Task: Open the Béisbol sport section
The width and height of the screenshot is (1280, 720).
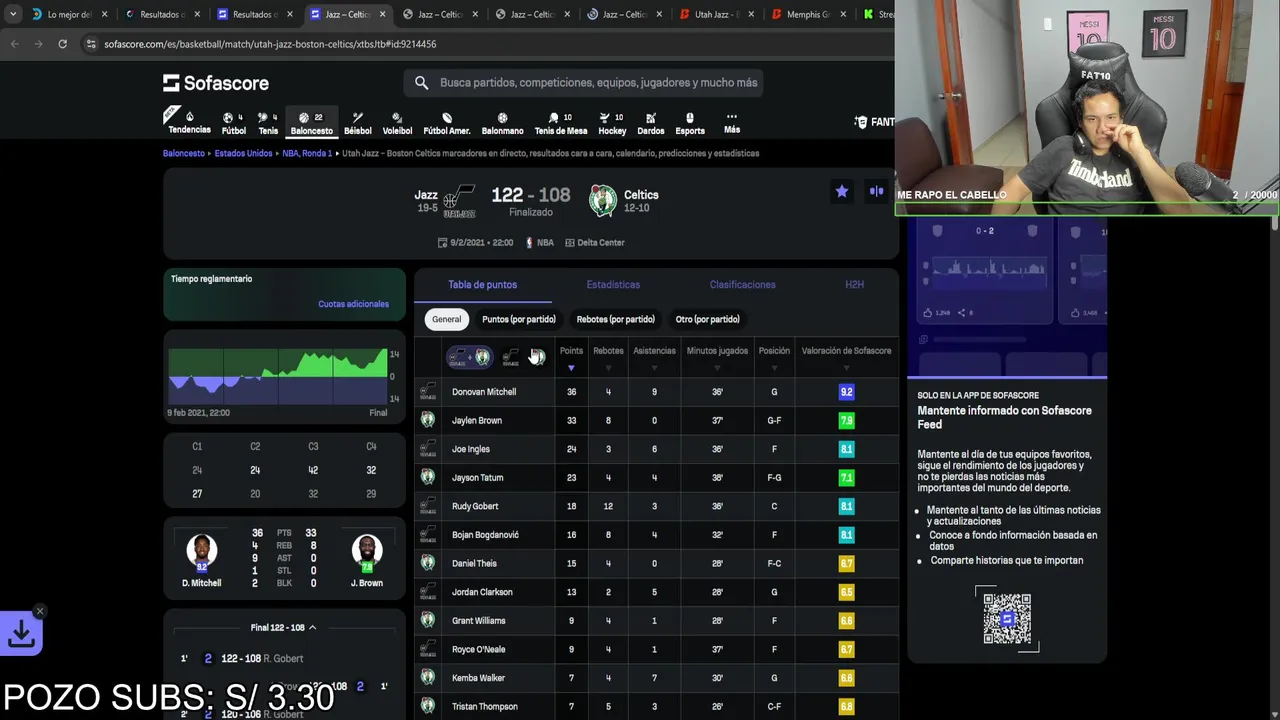Action: [x=357, y=123]
